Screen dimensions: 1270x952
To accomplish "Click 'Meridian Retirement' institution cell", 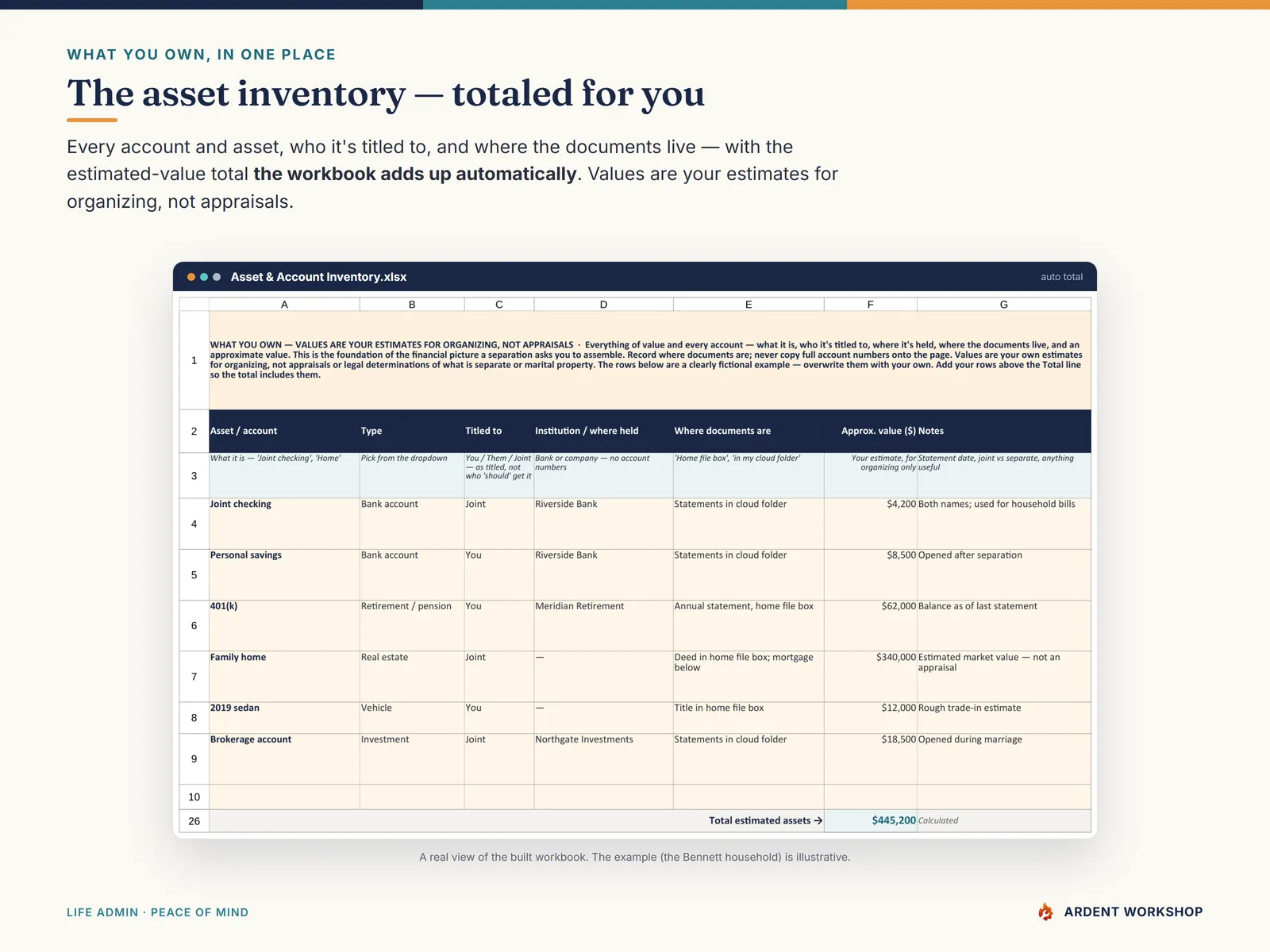I will [x=604, y=626].
